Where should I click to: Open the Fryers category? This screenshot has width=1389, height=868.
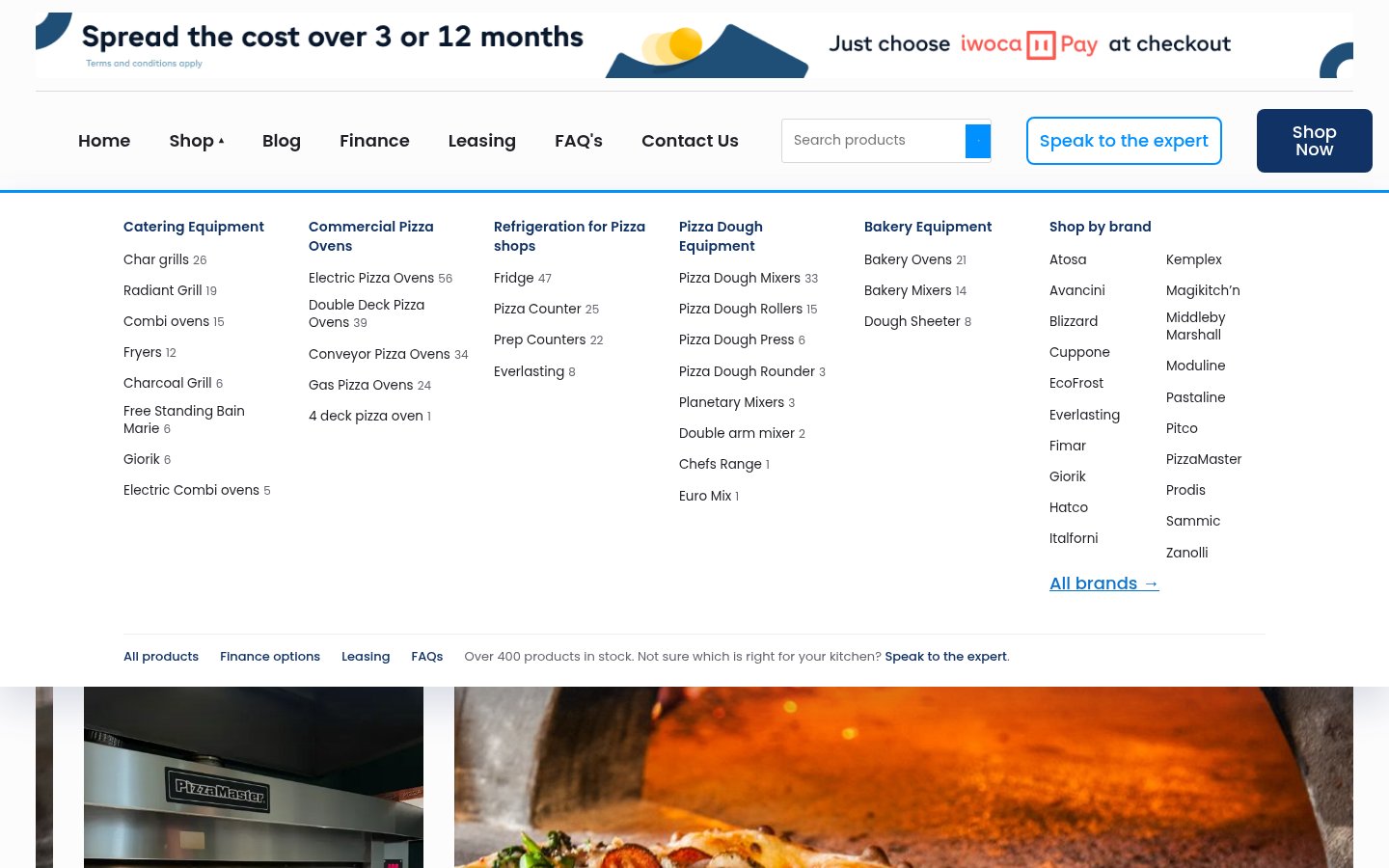point(150,352)
